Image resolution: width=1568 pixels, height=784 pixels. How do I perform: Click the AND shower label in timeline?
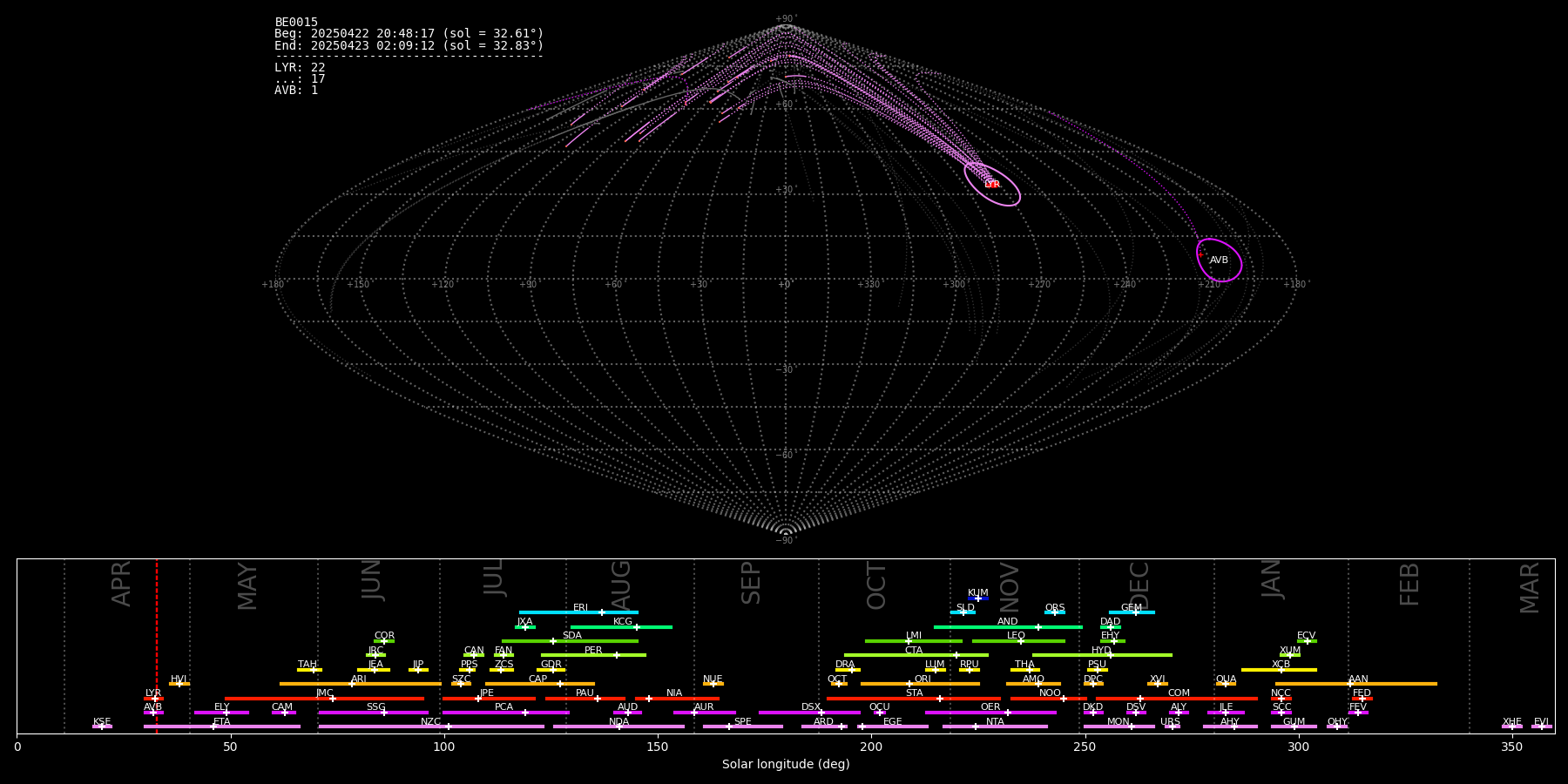click(1007, 622)
